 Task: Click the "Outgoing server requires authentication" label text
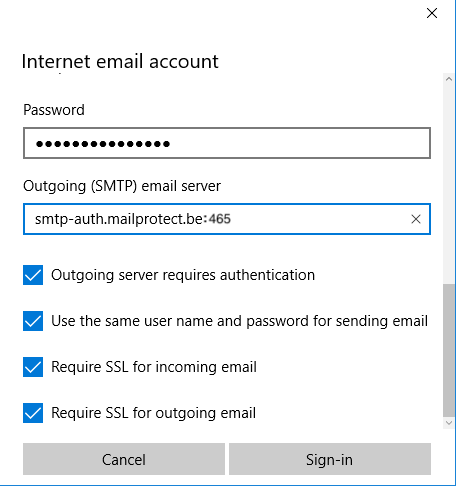(183, 275)
